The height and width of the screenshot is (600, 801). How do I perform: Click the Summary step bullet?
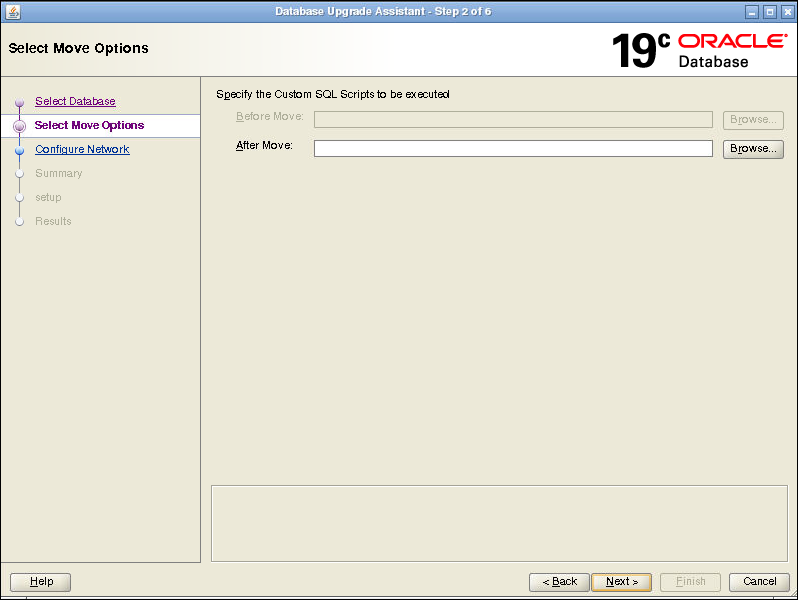[19, 174]
